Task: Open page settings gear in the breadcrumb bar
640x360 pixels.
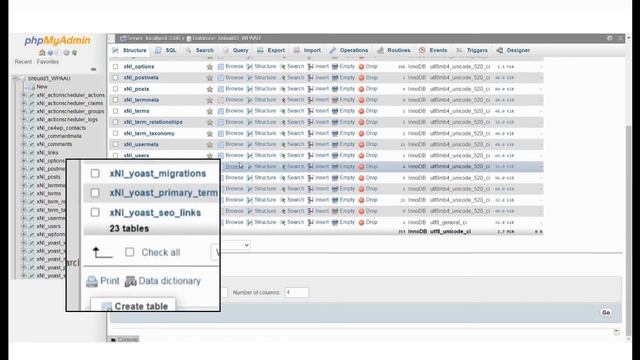Action: 609,38
